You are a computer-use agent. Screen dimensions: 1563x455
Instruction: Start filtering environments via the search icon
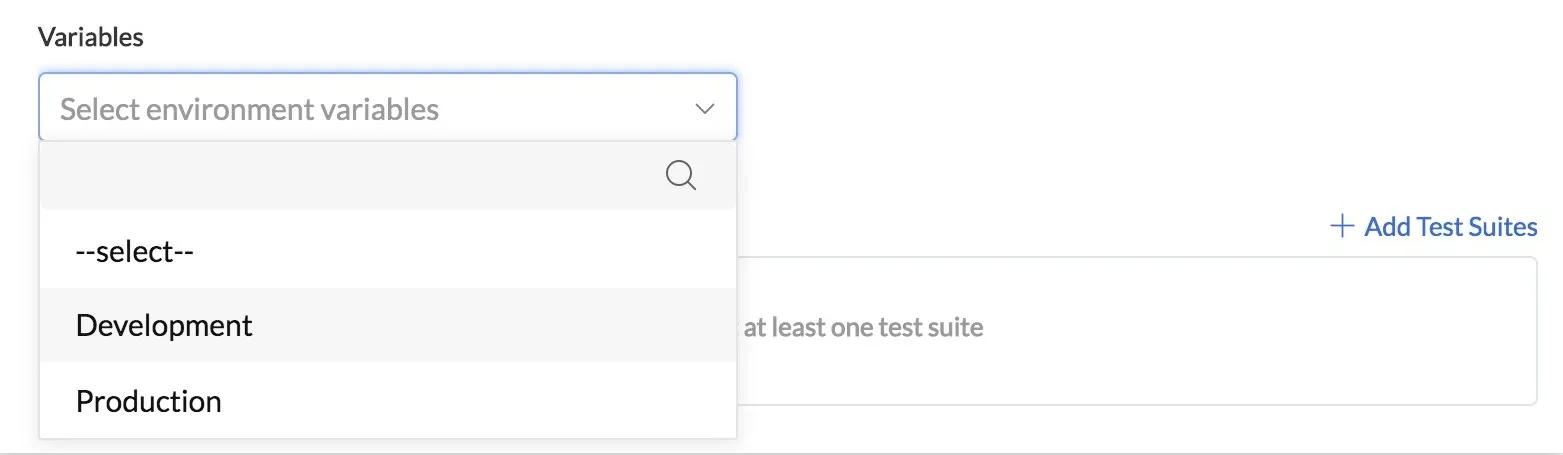tap(681, 176)
